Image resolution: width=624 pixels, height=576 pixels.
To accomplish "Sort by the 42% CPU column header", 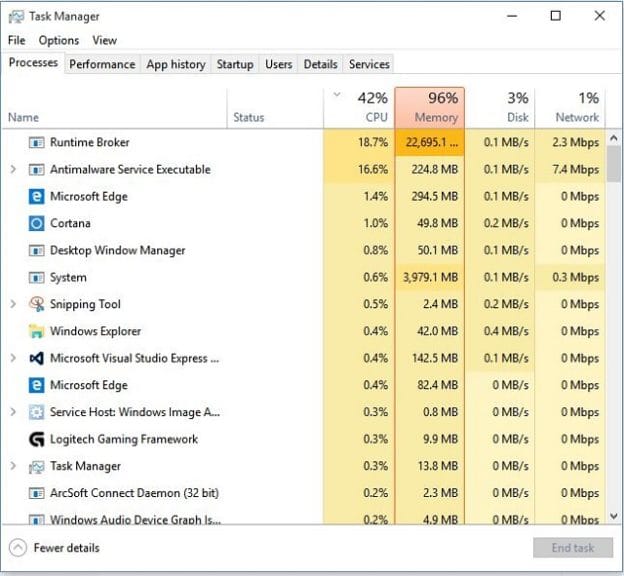I will [359, 108].
